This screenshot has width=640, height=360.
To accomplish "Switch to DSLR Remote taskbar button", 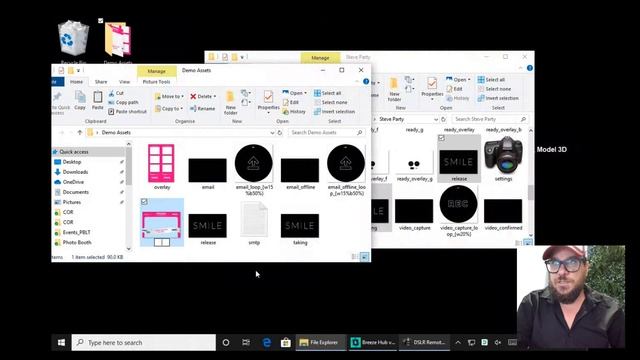I will [424, 342].
